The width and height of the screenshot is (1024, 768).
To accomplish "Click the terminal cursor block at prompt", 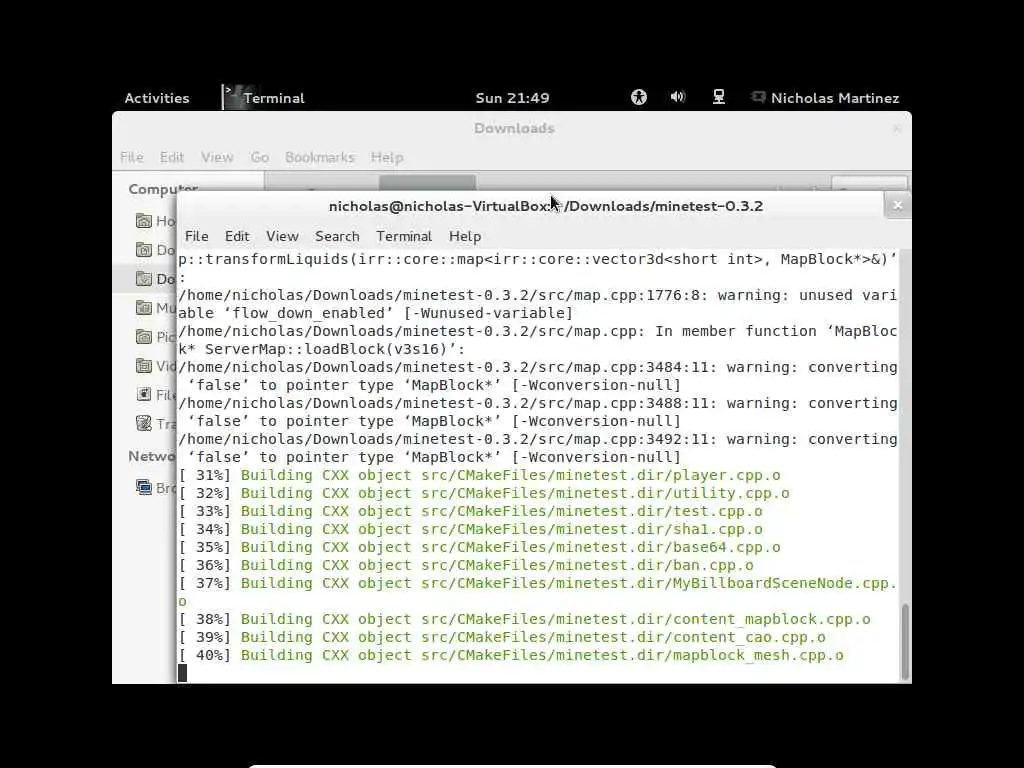I will [x=182, y=673].
